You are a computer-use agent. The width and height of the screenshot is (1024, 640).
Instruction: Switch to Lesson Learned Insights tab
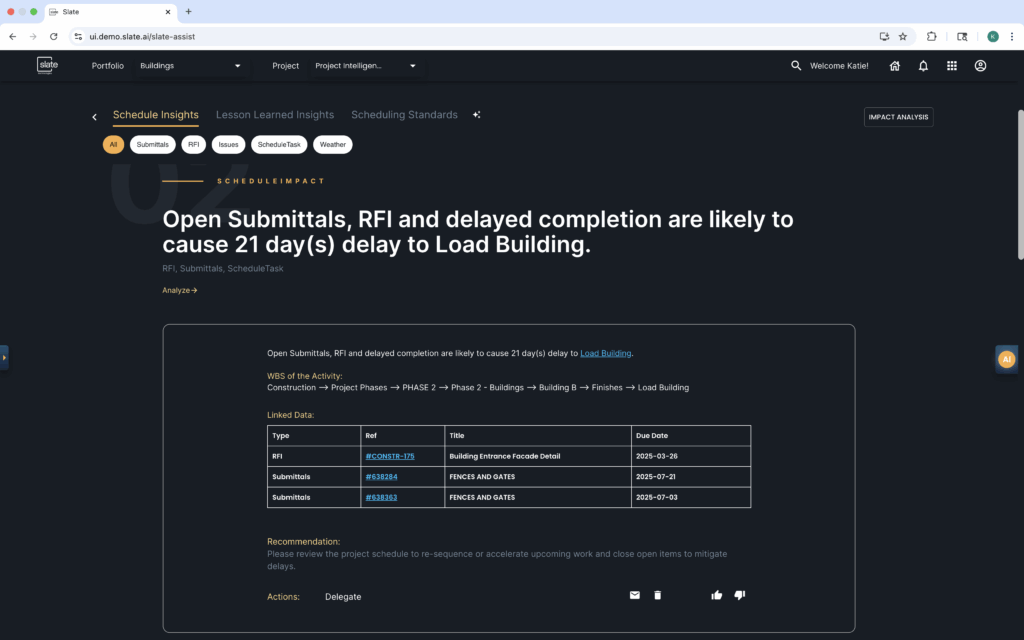pos(275,114)
